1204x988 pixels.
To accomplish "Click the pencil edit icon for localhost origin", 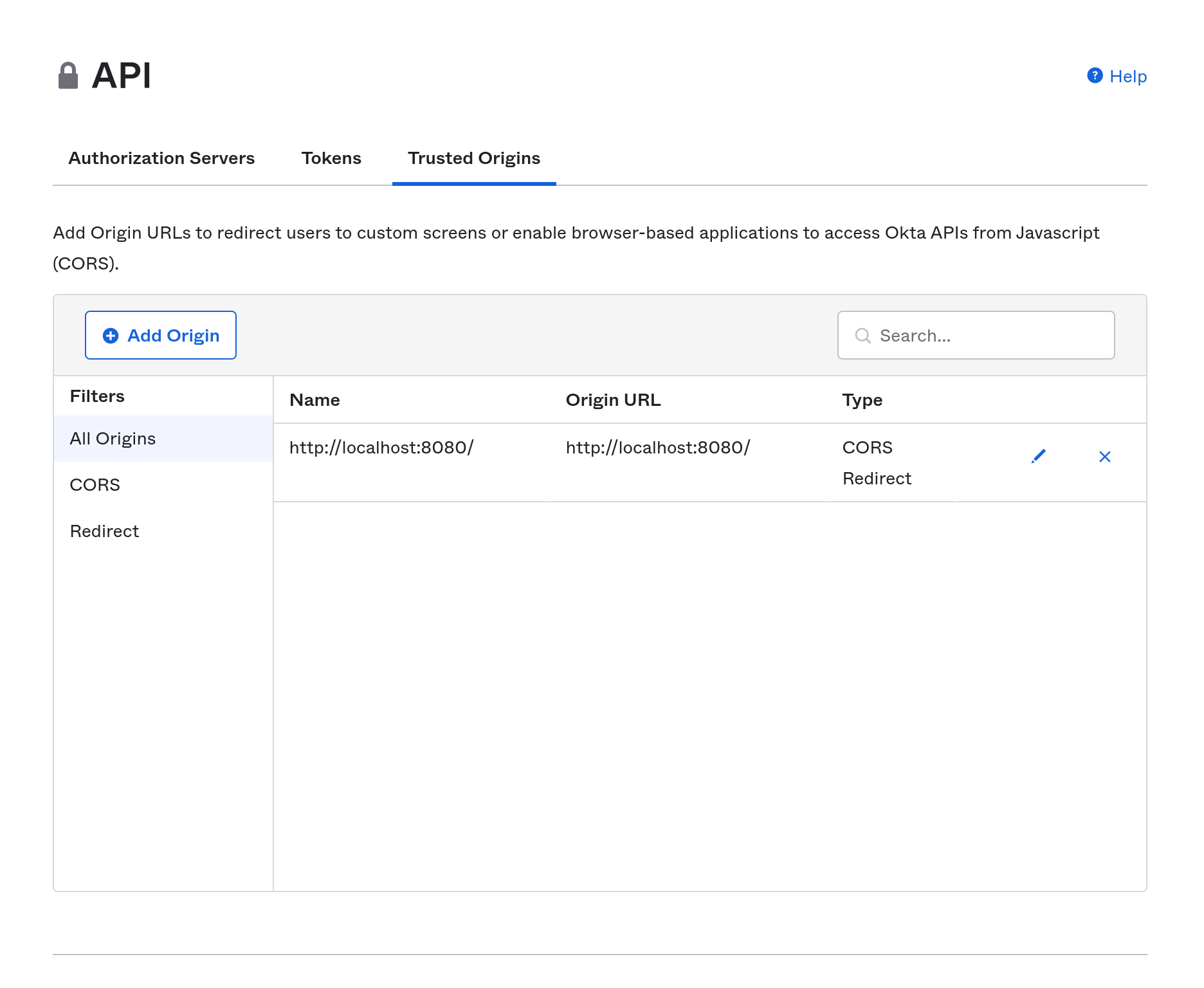I will pos(1038,457).
